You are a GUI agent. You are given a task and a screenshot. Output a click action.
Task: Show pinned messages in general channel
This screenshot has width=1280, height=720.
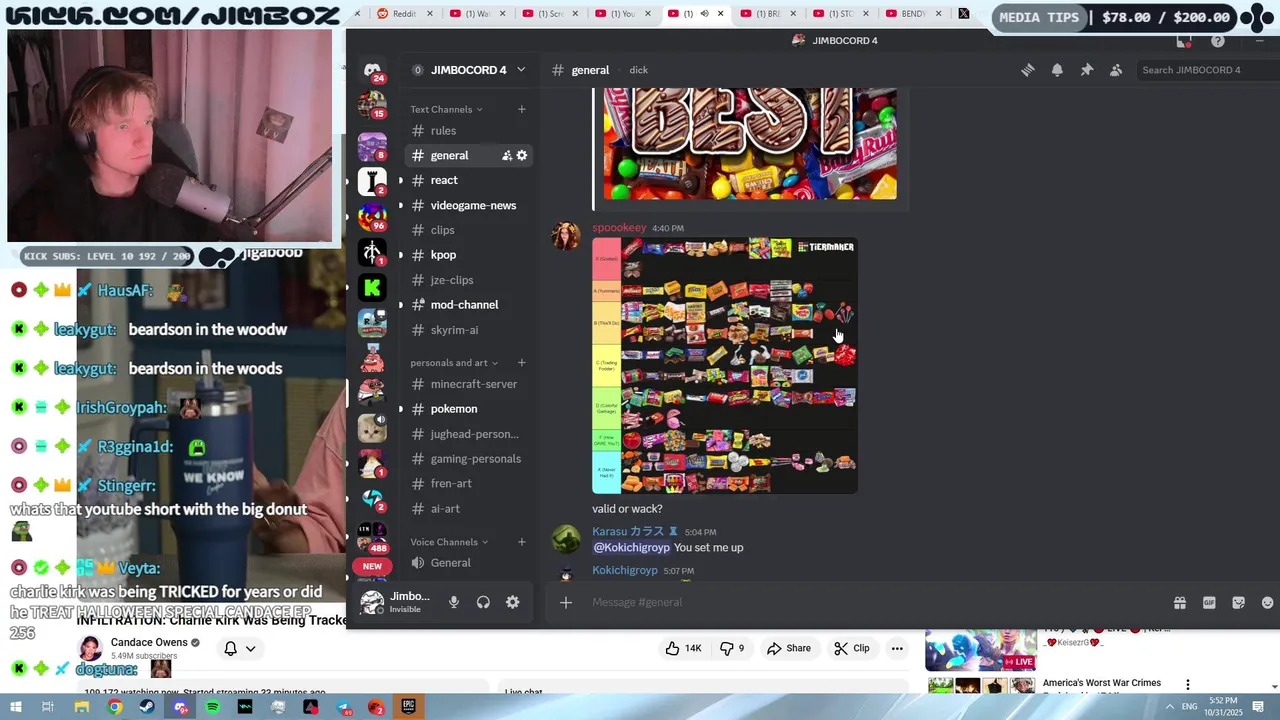(1086, 70)
